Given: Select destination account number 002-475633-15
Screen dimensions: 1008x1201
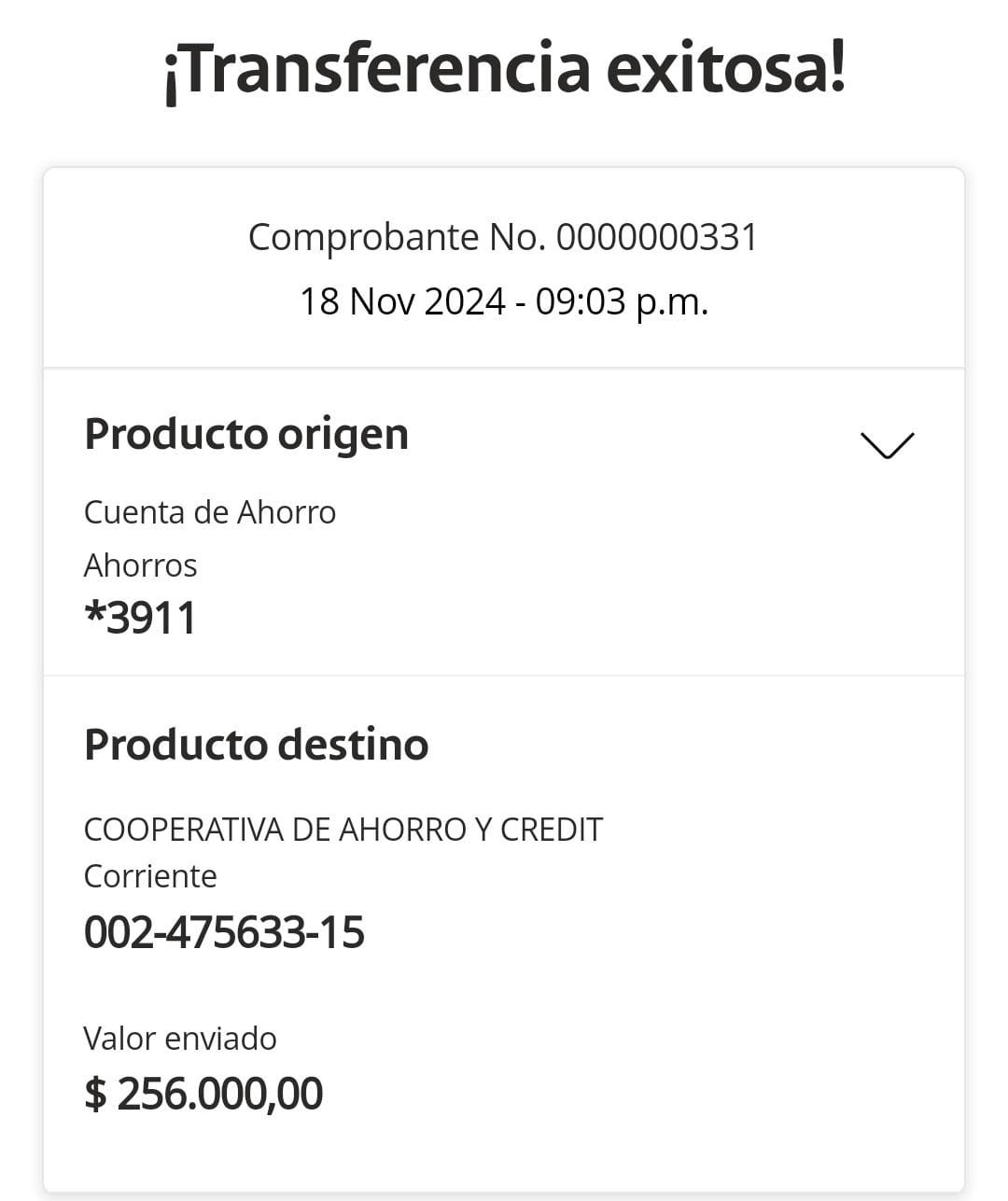Looking at the screenshot, I should 224,932.
